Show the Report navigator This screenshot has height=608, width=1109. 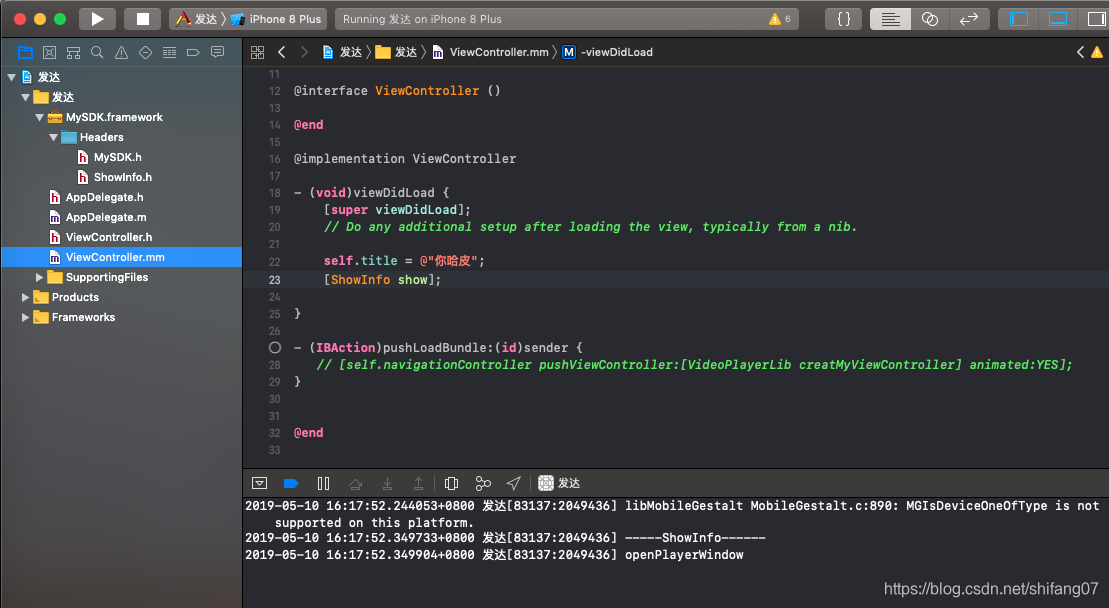[217, 52]
